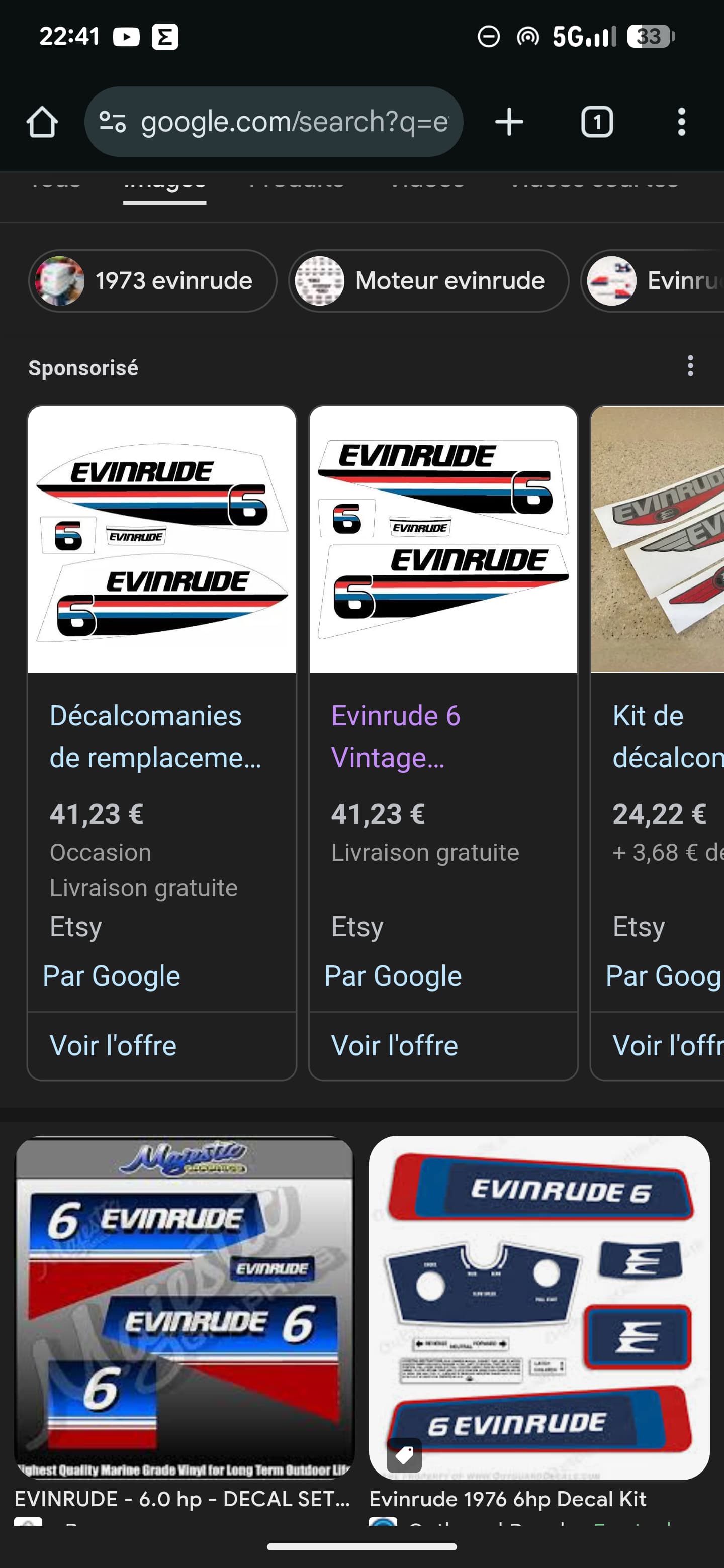Tap the hotspot status icon
724x1568 pixels.
(x=528, y=37)
